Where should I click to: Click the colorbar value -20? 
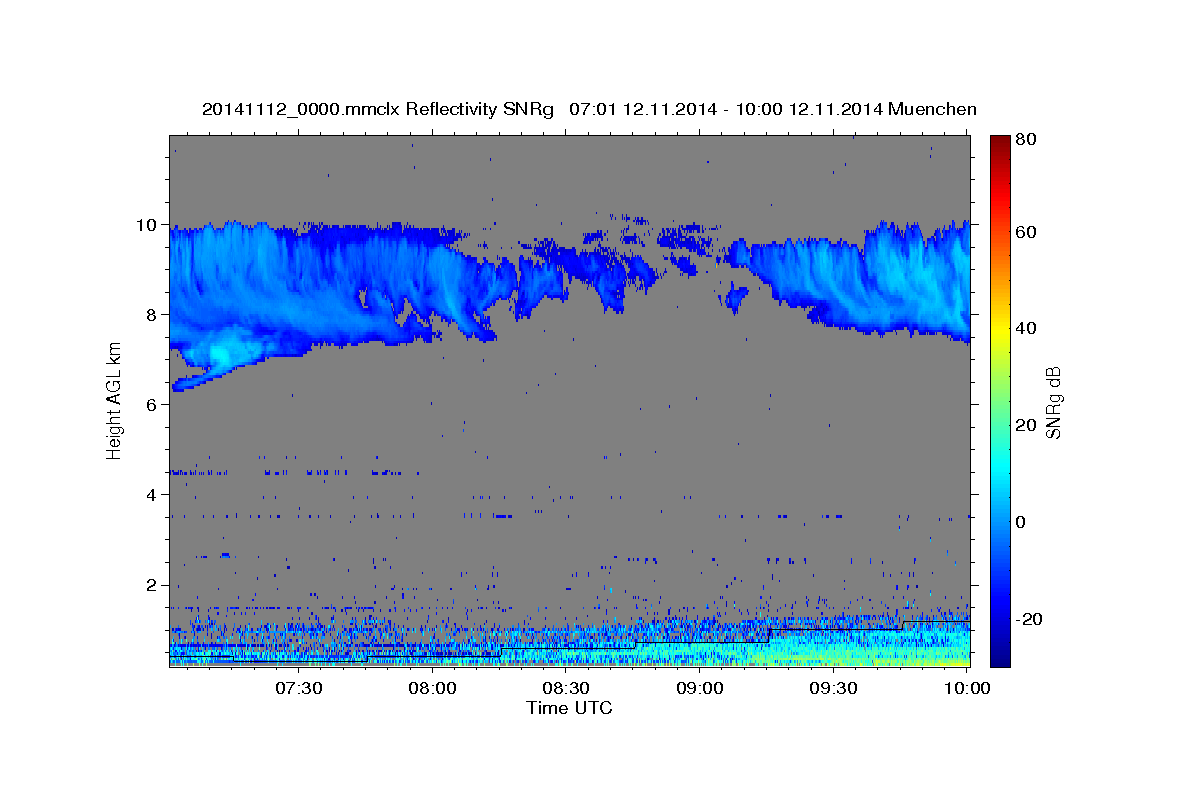point(1027,619)
